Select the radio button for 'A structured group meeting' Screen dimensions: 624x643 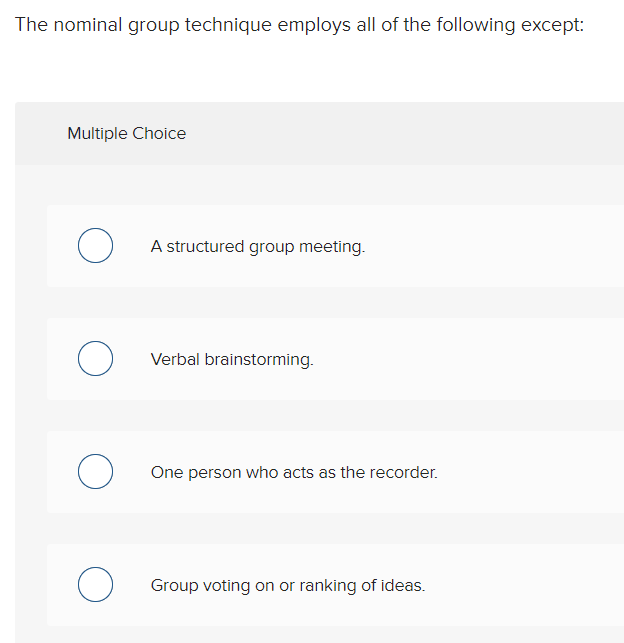click(95, 246)
